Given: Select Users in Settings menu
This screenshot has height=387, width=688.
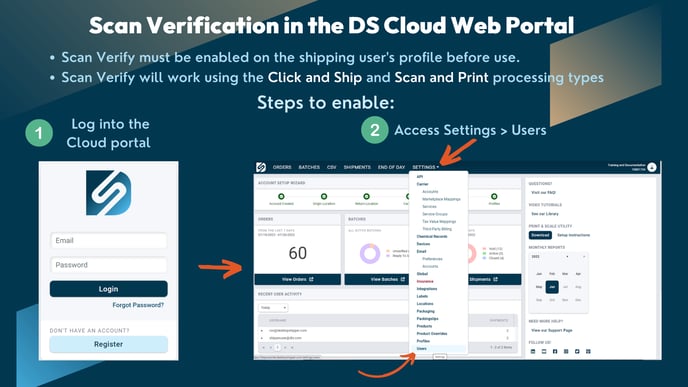Looking at the screenshot, I should (422, 348).
